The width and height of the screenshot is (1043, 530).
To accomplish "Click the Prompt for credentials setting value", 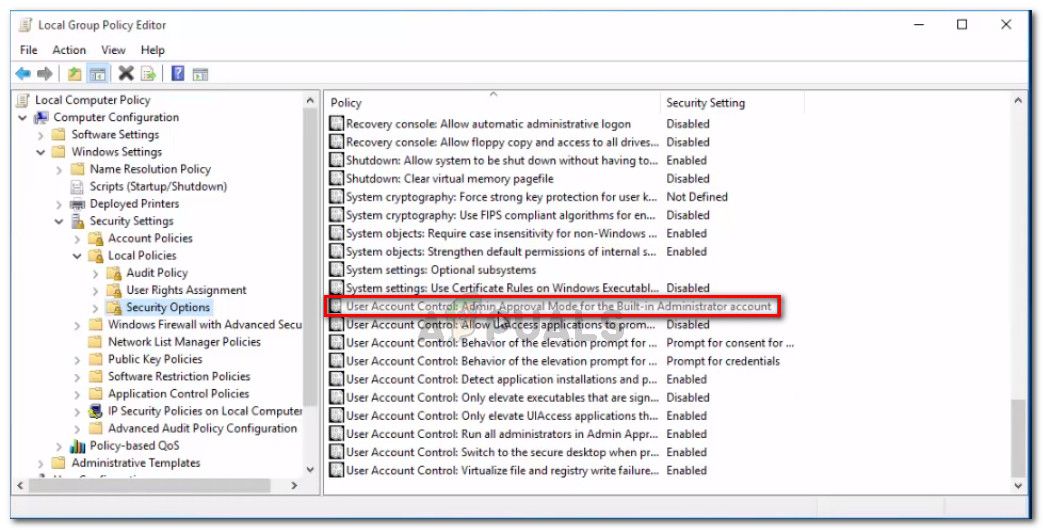I will 723,361.
